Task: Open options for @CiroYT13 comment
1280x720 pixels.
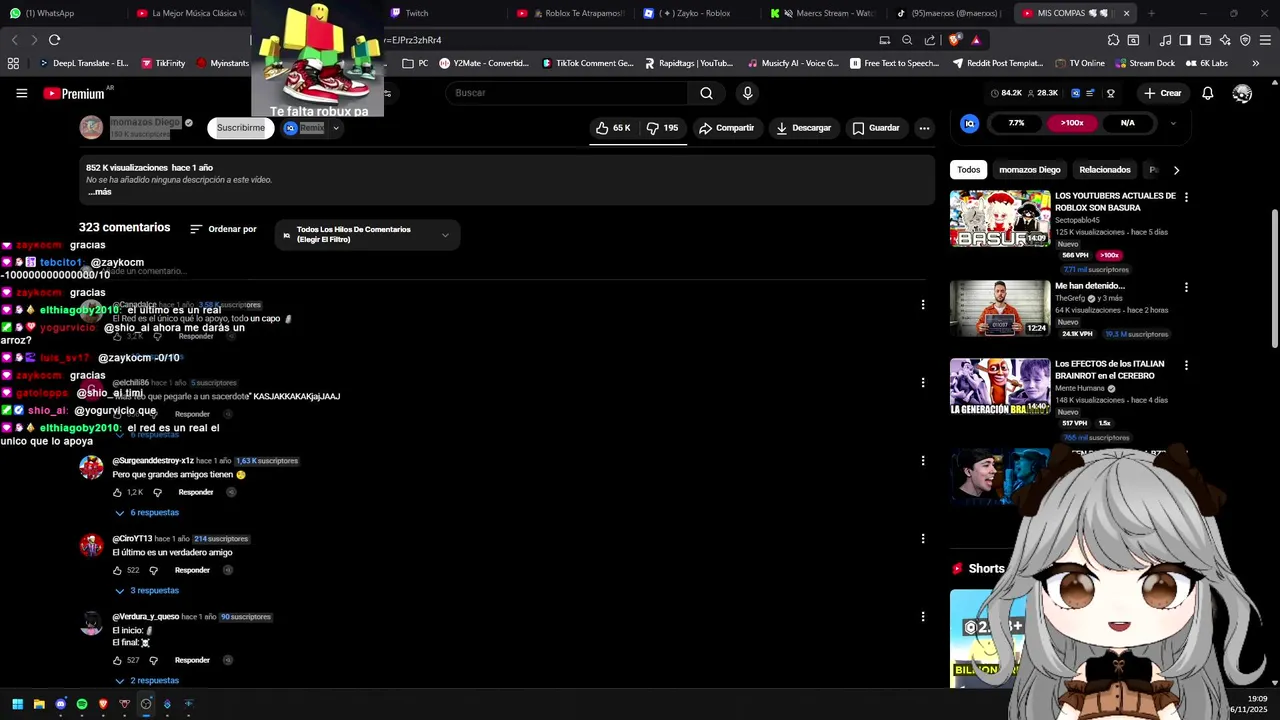Action: click(923, 538)
